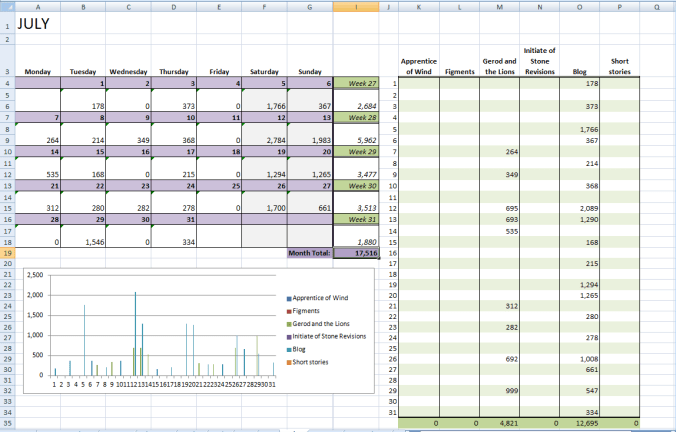Select row header 19
The height and width of the screenshot is (432, 676).
[7, 253]
